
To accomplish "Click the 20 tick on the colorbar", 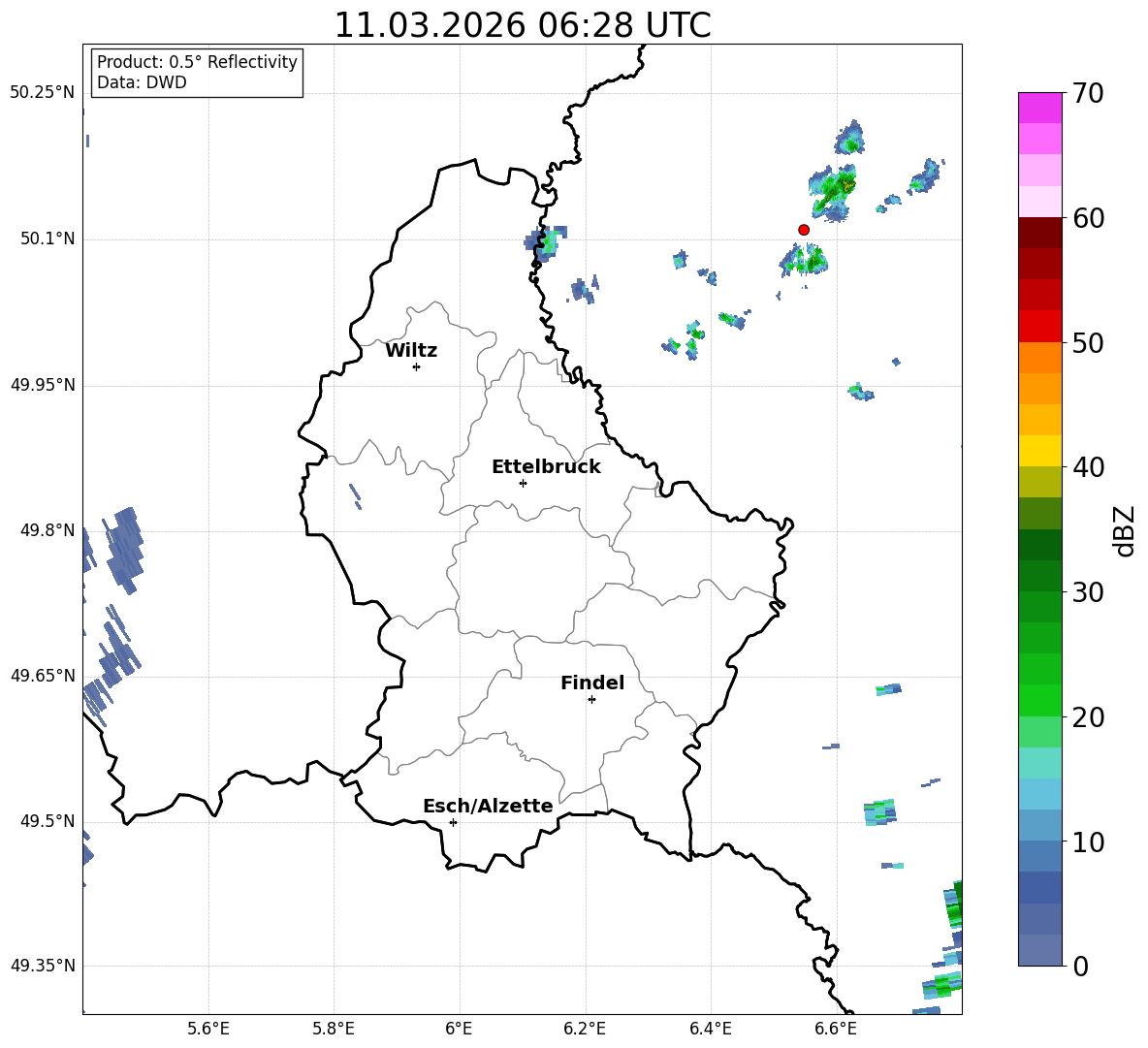I will [1088, 716].
